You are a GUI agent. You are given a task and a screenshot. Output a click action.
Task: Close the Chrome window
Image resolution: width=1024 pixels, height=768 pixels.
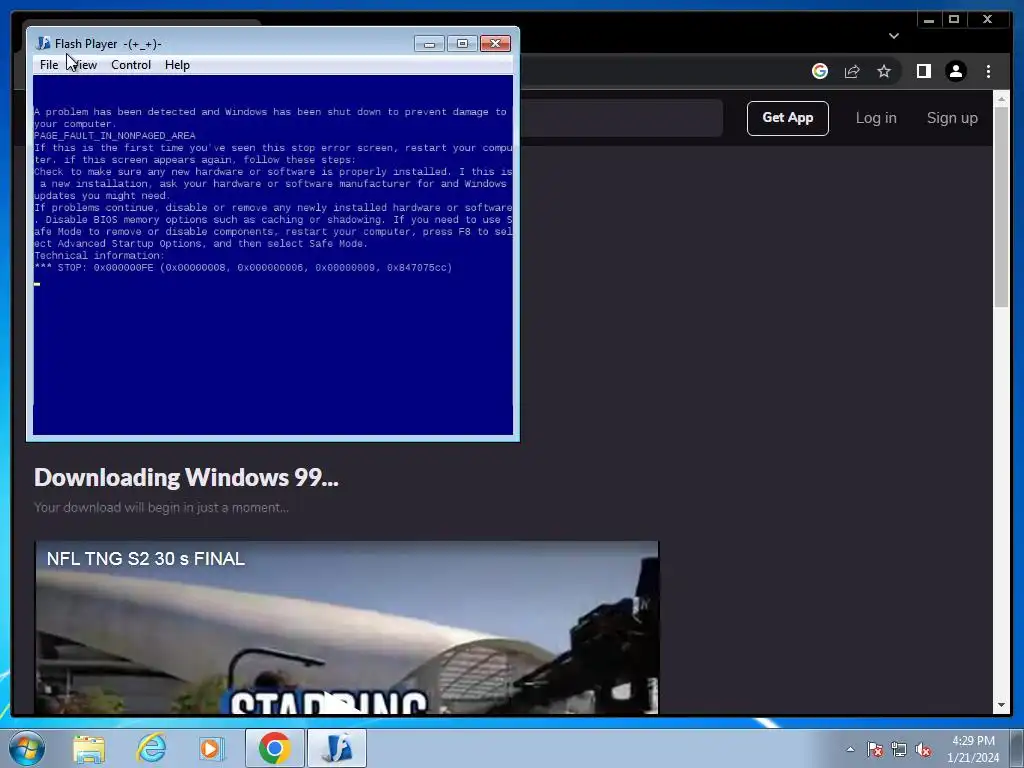tap(988, 20)
